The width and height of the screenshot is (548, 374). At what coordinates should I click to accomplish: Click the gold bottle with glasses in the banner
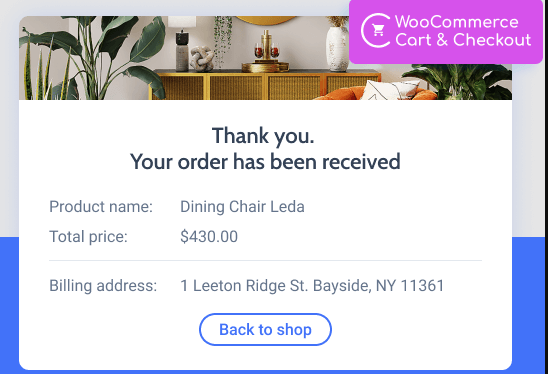point(266,51)
